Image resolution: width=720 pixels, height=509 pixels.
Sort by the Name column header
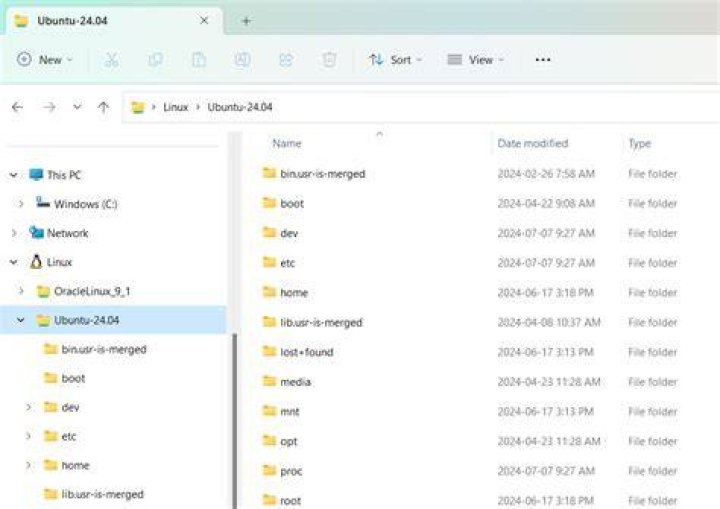coord(287,143)
